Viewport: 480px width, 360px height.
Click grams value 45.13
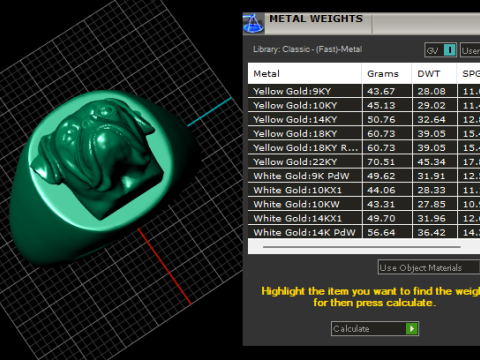tap(381, 105)
